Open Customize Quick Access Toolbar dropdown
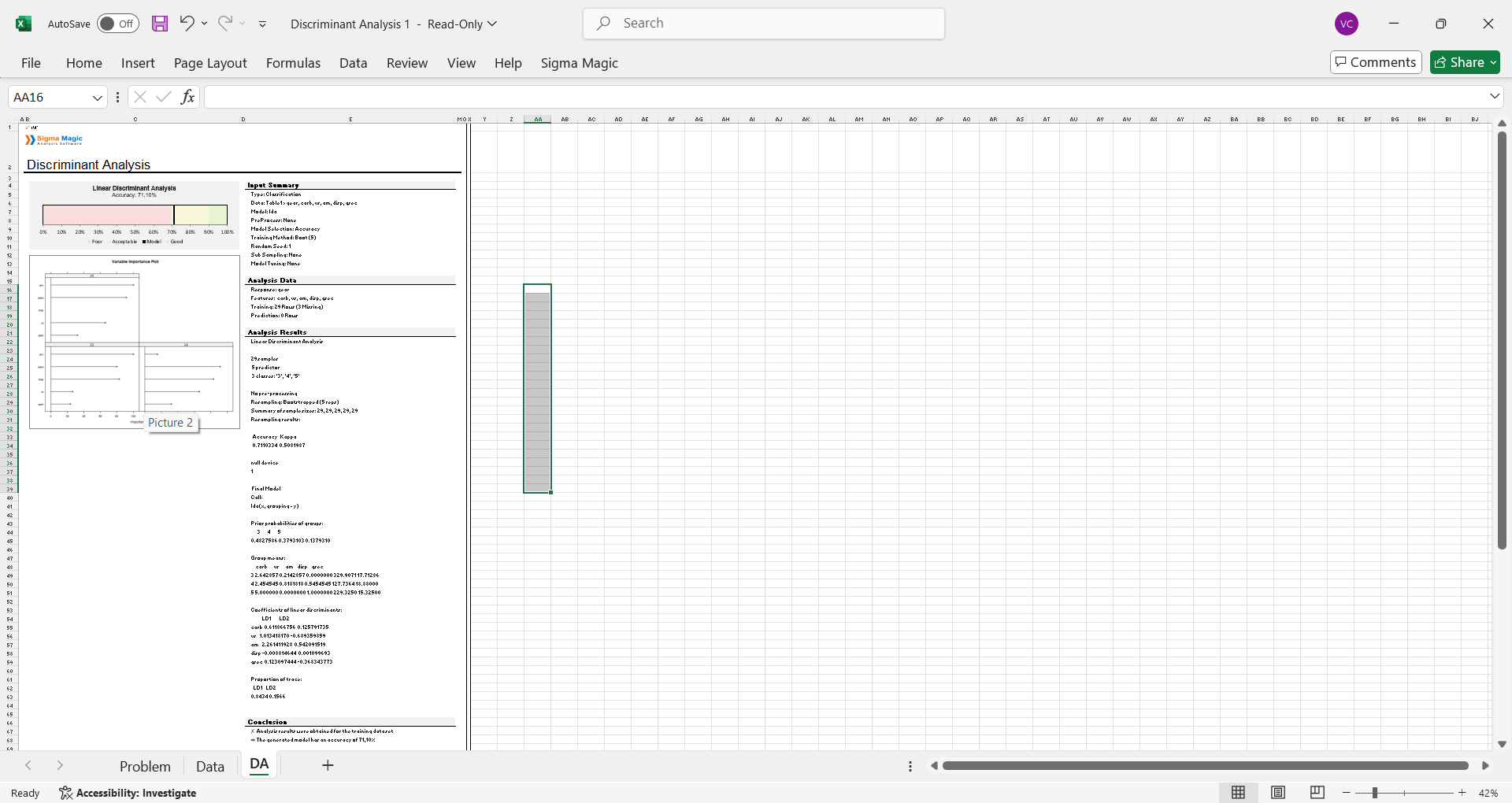The height and width of the screenshot is (803, 1512). click(x=263, y=24)
